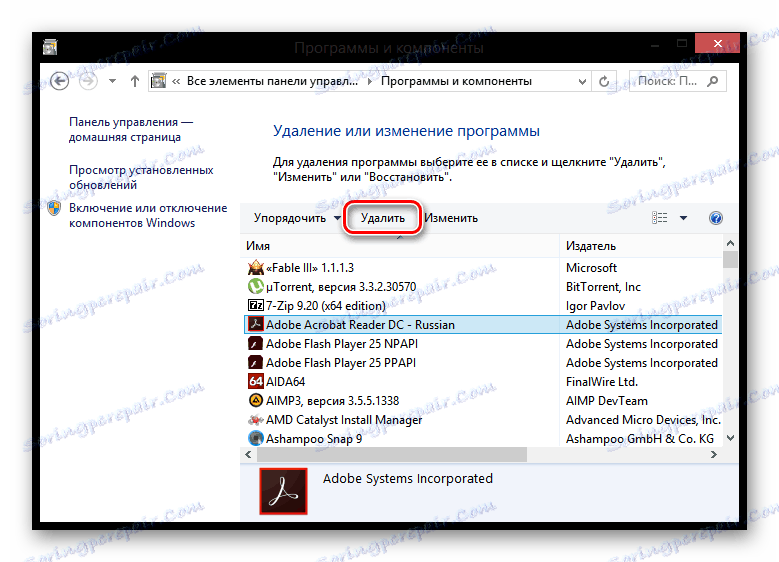Viewport: 779px width, 562px height.
Task: Select 'Adobe Acrobat Reader DC - Russian' row
Action: (x=483, y=324)
